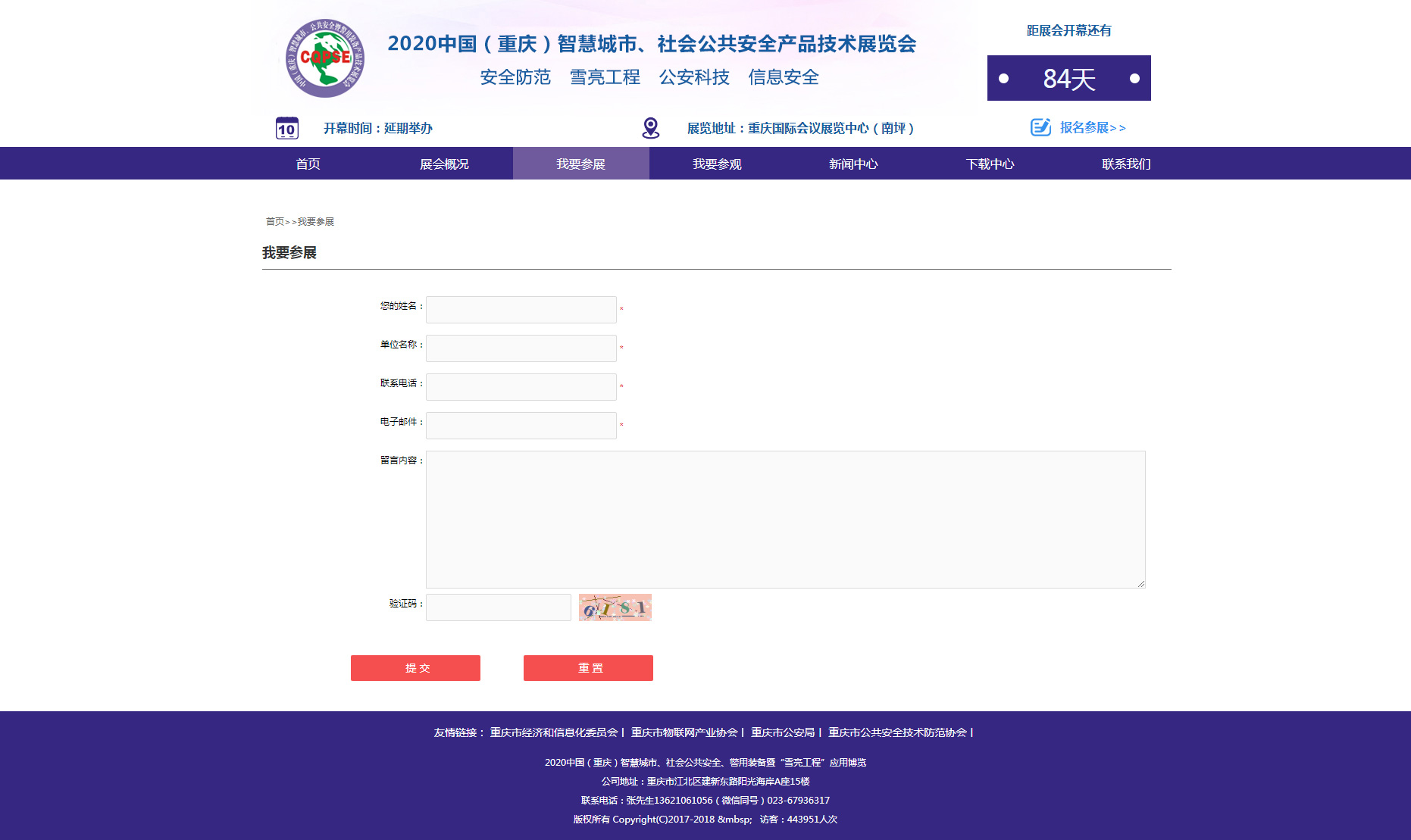Focus the 您的姓名 input field

click(521, 310)
